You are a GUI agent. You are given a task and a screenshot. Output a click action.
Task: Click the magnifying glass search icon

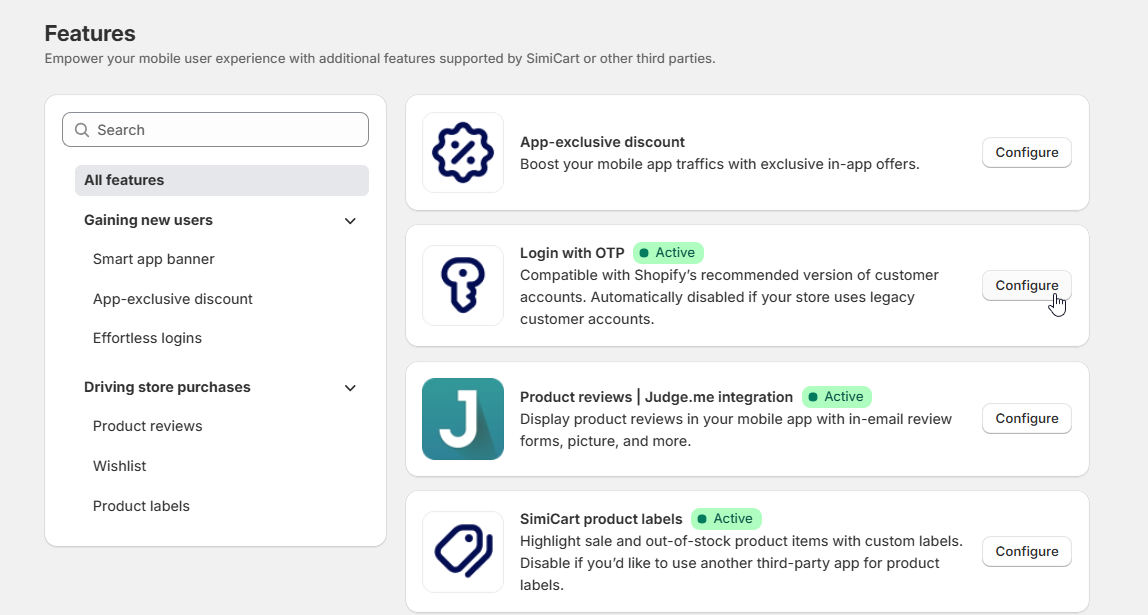point(82,130)
